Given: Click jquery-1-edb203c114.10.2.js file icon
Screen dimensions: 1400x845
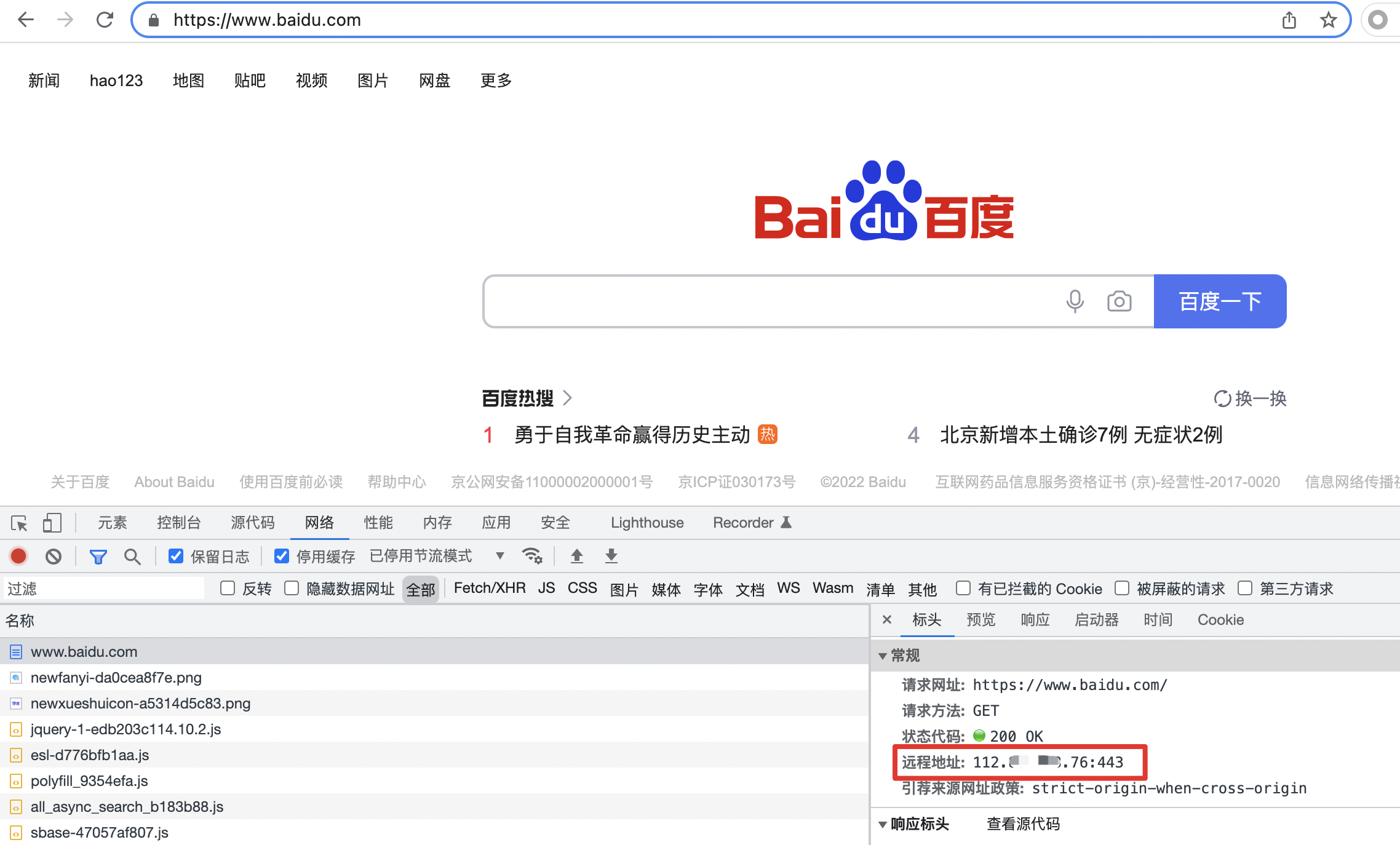Looking at the screenshot, I should pos(16,729).
